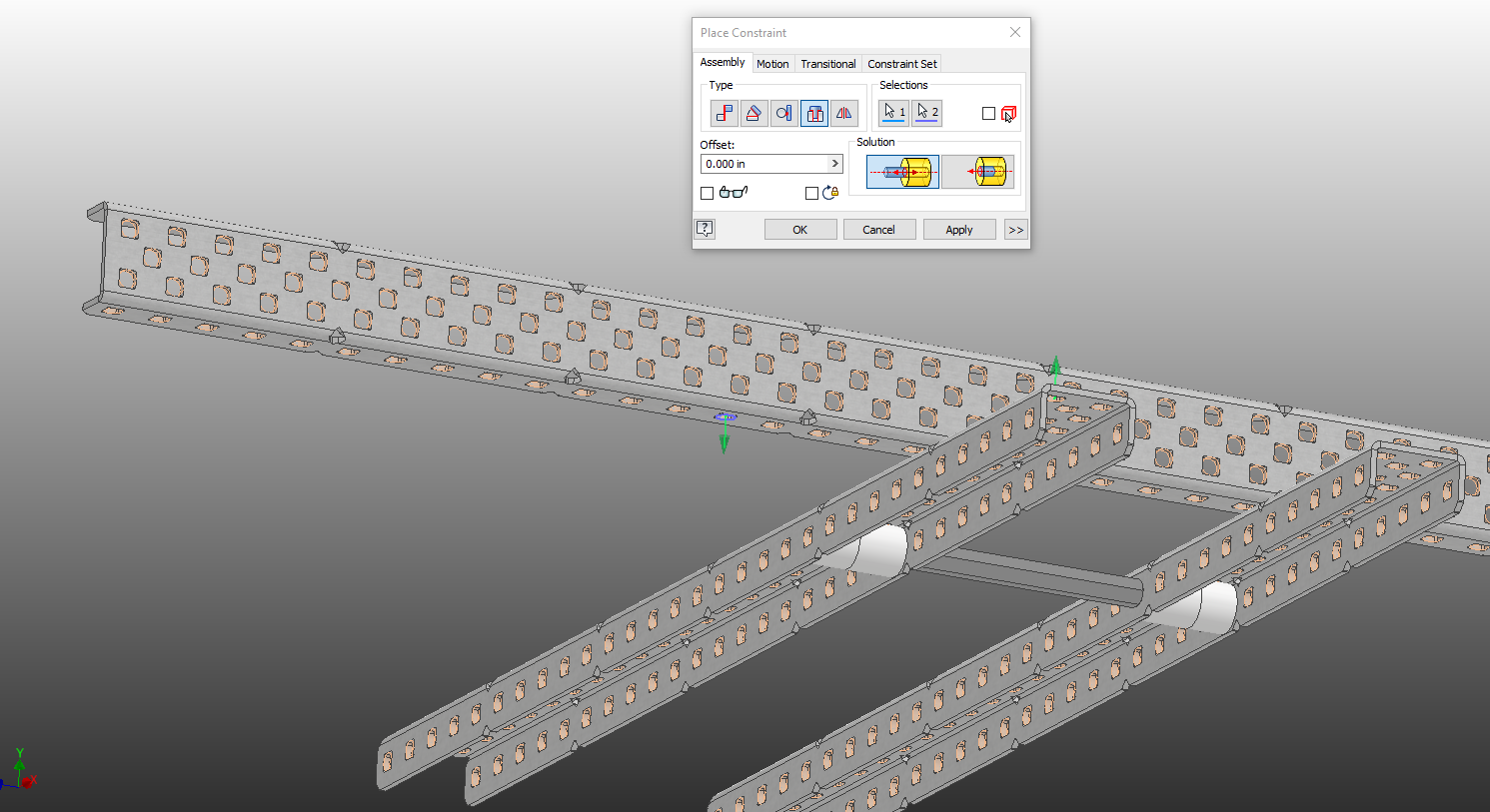Click Cancel in Place Constraint dialog
1490x812 pixels.
point(879,230)
